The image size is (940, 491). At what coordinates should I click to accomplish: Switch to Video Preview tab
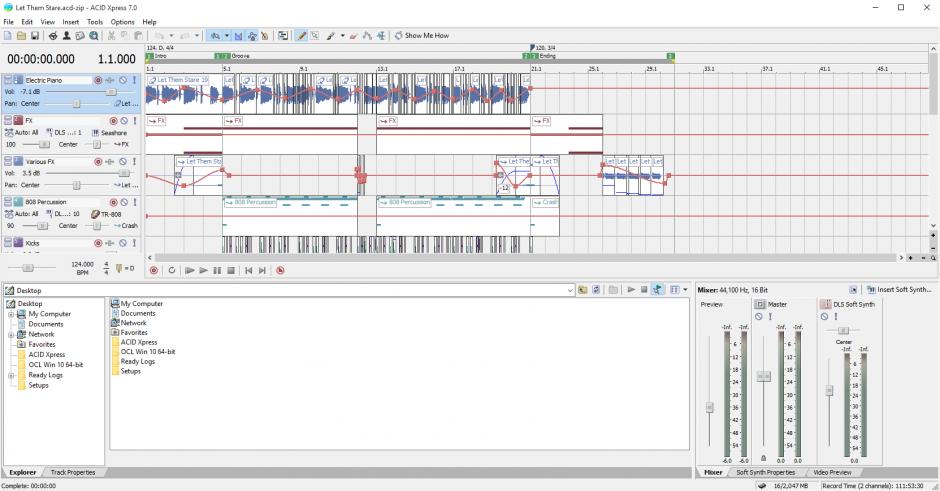point(832,472)
